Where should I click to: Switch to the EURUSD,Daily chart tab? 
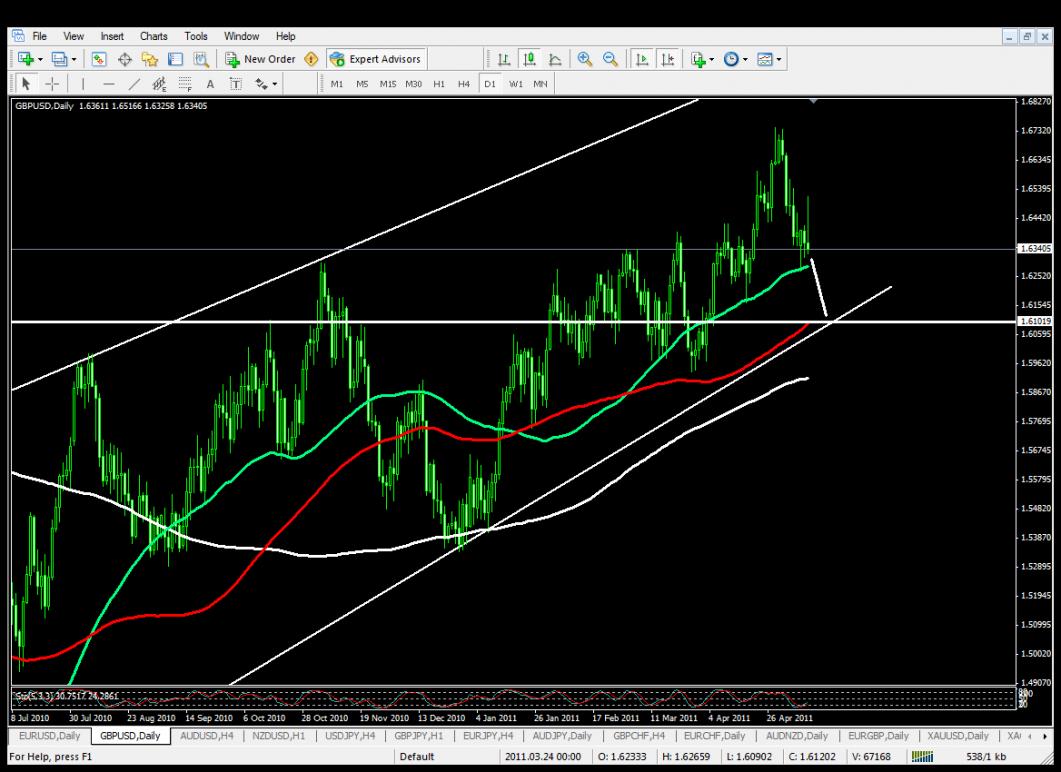[x=45, y=736]
